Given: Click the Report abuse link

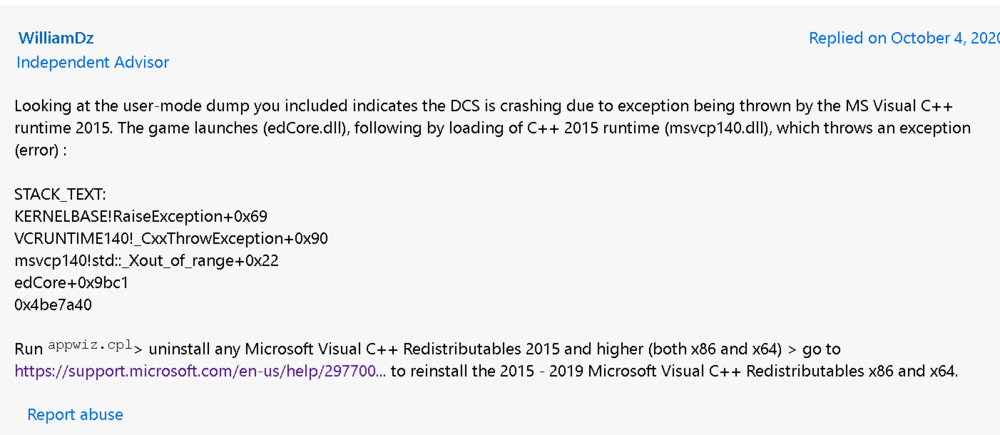Looking at the screenshot, I should pos(75,414).
